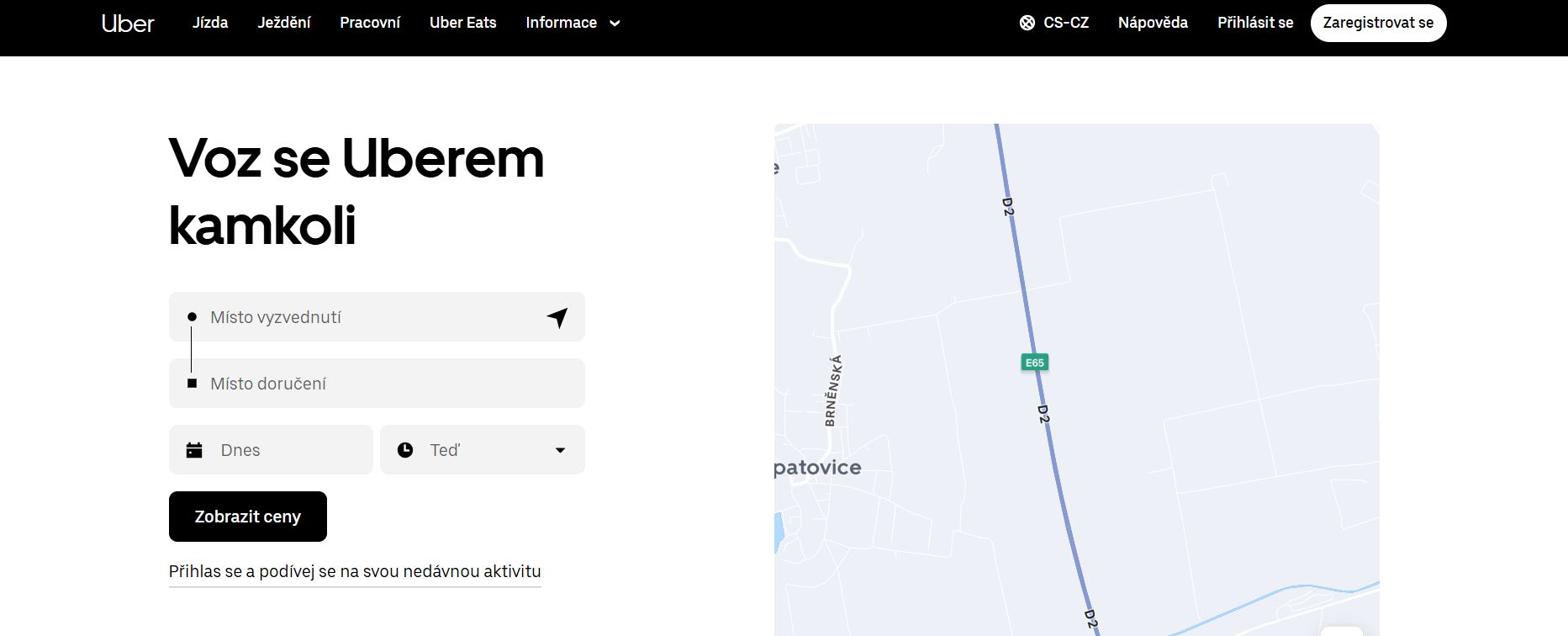Viewport: 1568px width, 636px height.
Task: Click the E65 route marker on map
Action: pyautogui.click(x=1034, y=363)
